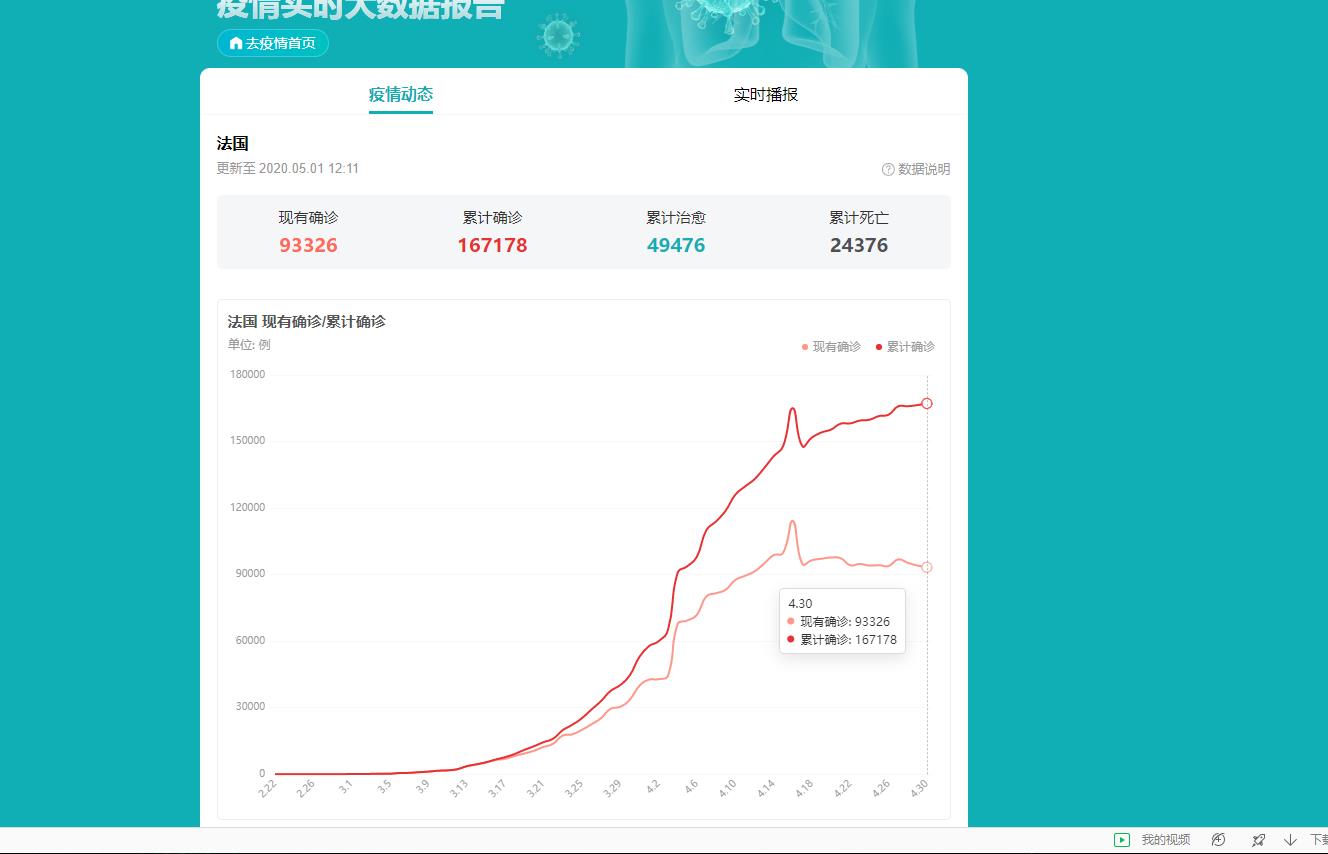Click the compass icon in the bottom toolbar
Viewport: 1328px width, 854px height.
[1219, 840]
